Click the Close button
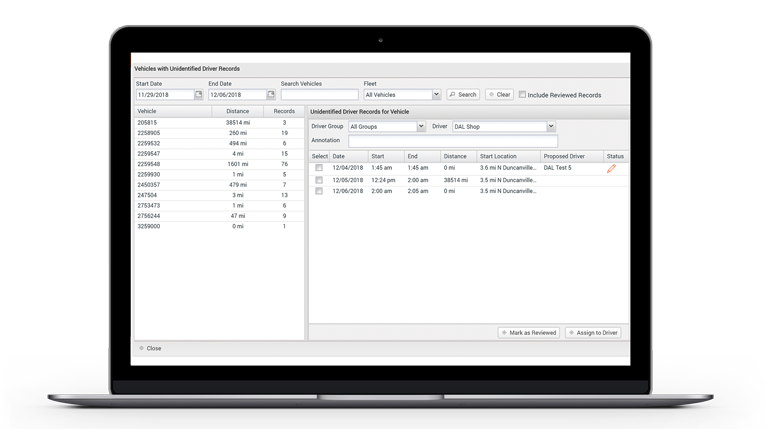Screen dimensions: 770x429 [150, 348]
